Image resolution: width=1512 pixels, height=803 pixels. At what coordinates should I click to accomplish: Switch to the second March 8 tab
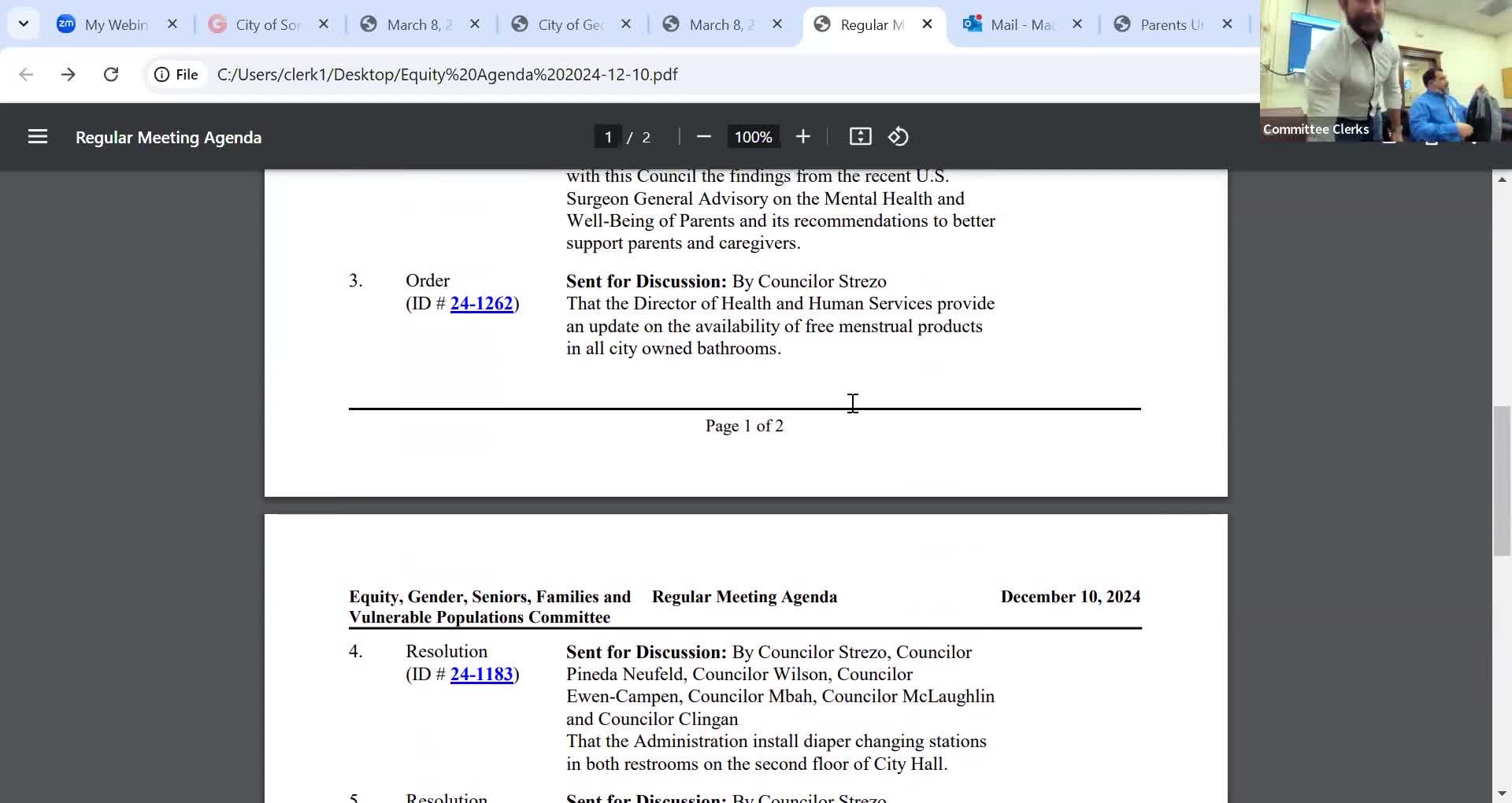[x=720, y=24]
